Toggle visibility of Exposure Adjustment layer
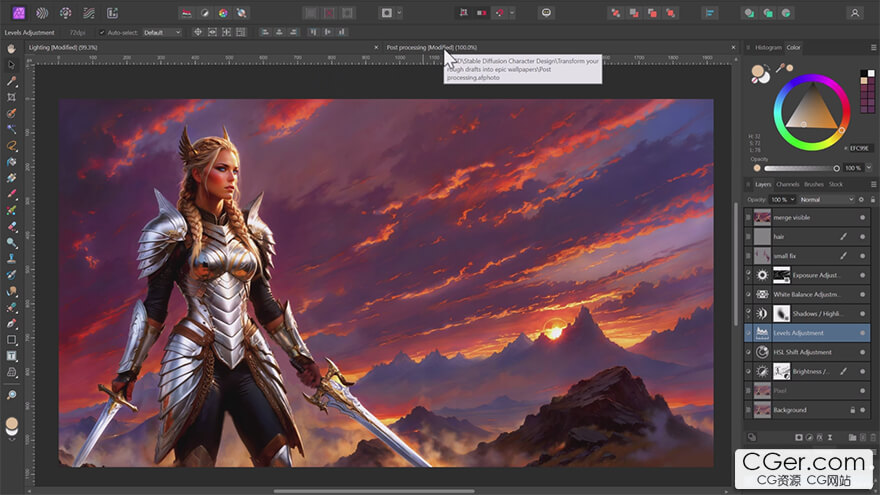Screen dimensions: 880x495 click(x=863, y=275)
